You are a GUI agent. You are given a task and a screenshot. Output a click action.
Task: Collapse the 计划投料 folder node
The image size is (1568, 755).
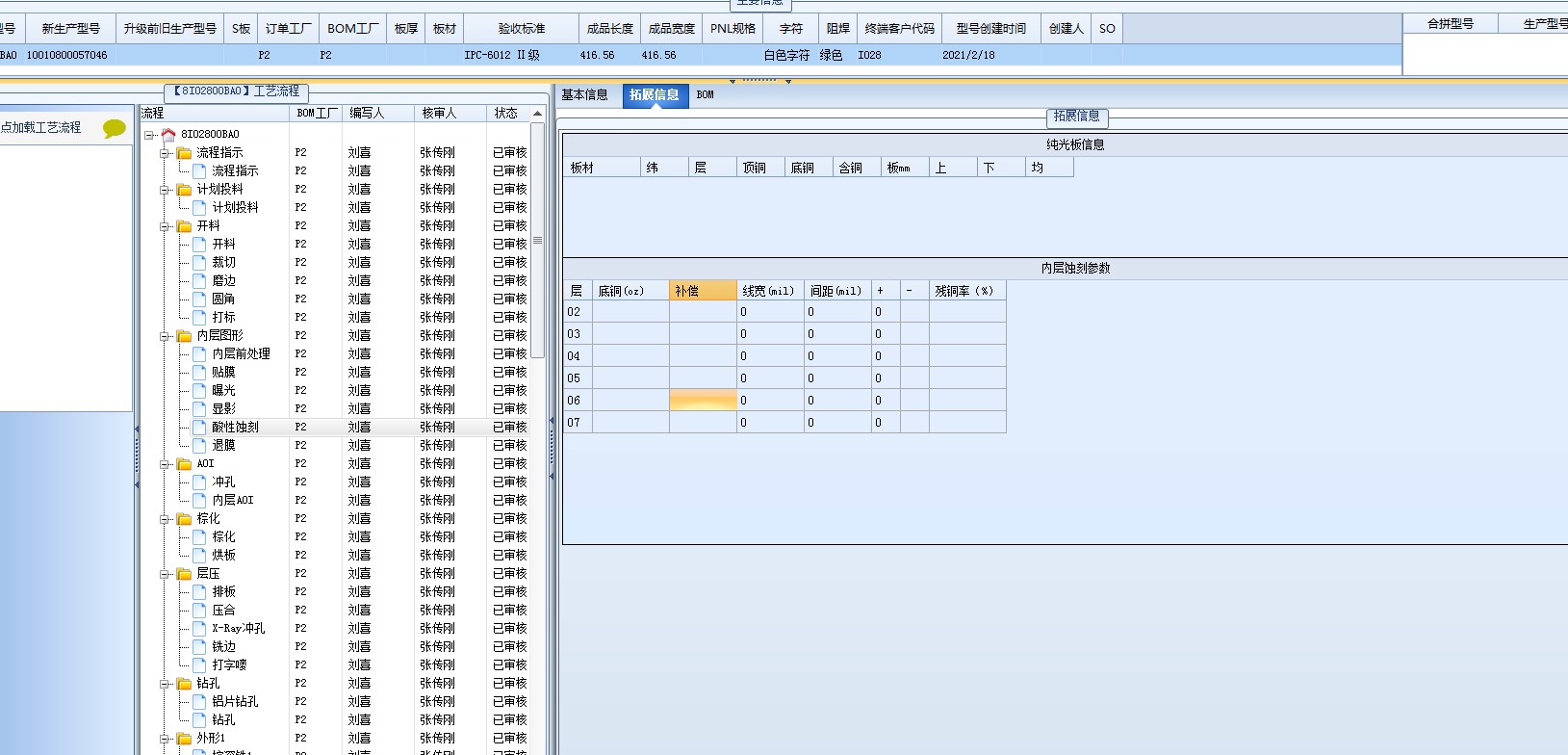click(x=165, y=190)
